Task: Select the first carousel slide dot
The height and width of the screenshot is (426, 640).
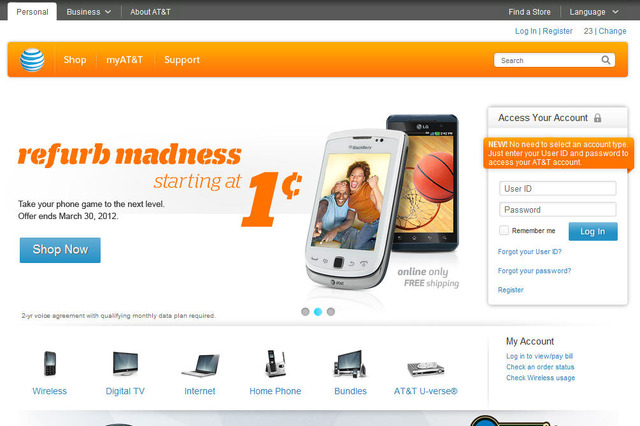Action: coord(305,312)
